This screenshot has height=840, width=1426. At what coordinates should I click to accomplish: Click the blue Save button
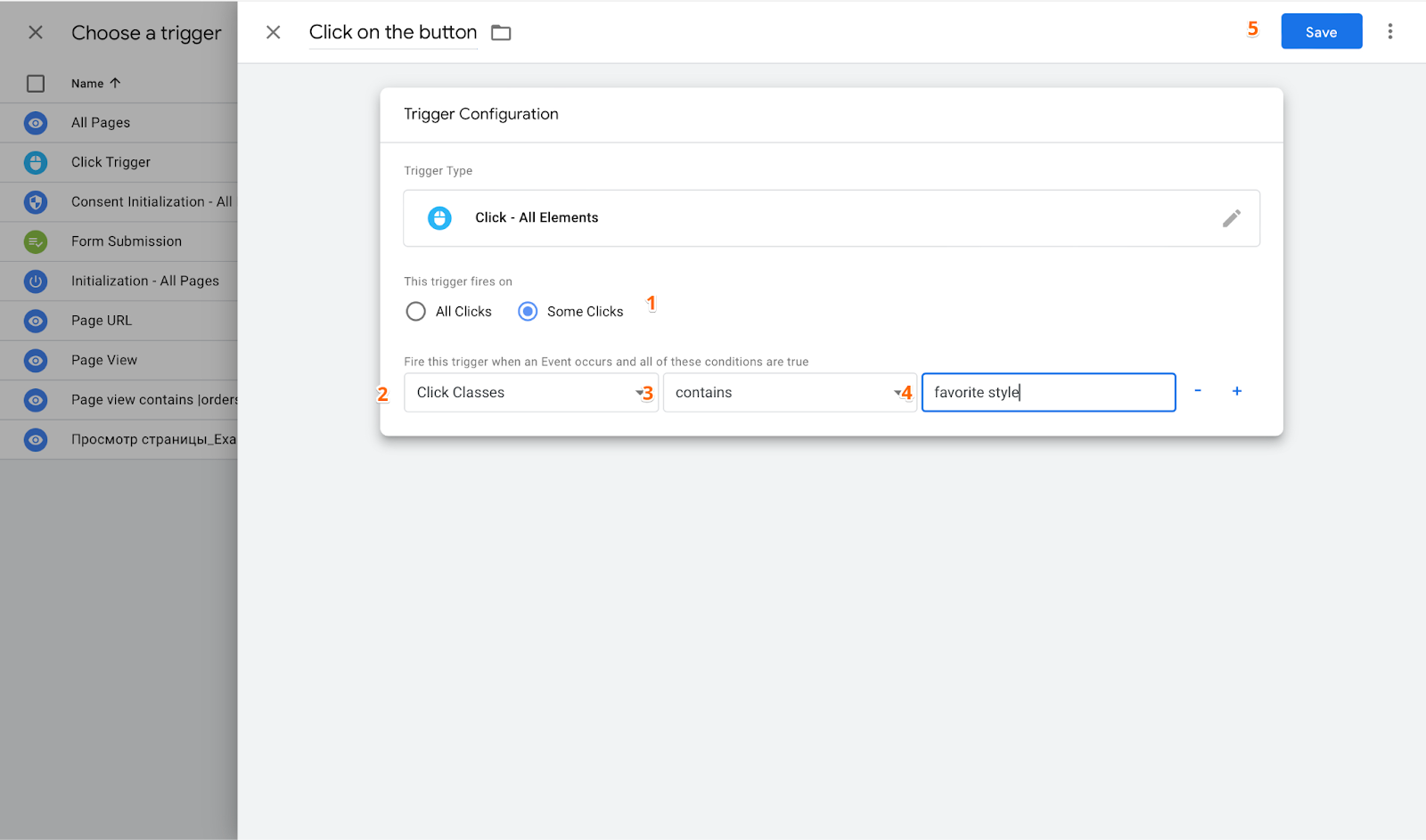[x=1321, y=32]
